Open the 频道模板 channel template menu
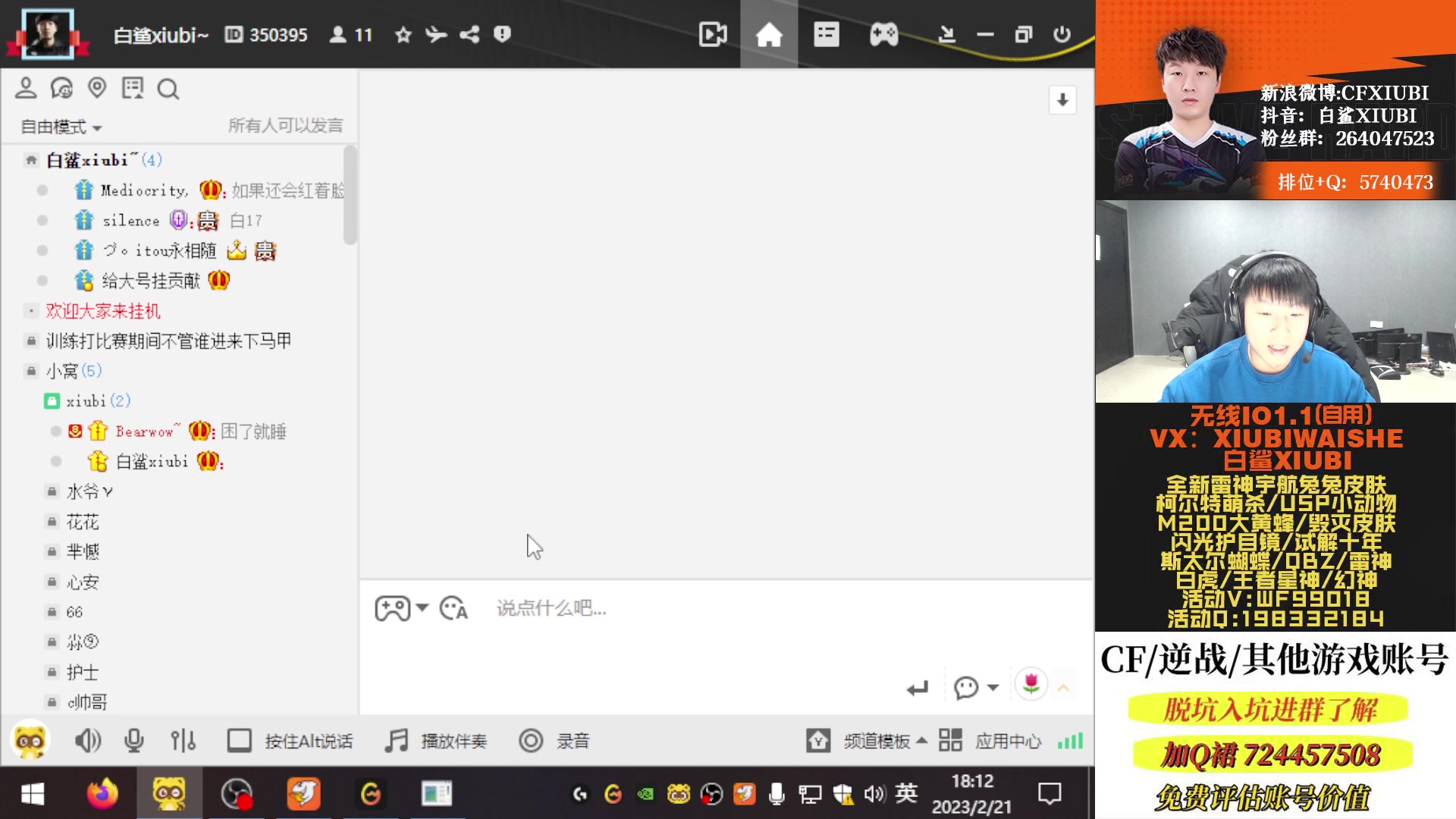 click(867, 741)
